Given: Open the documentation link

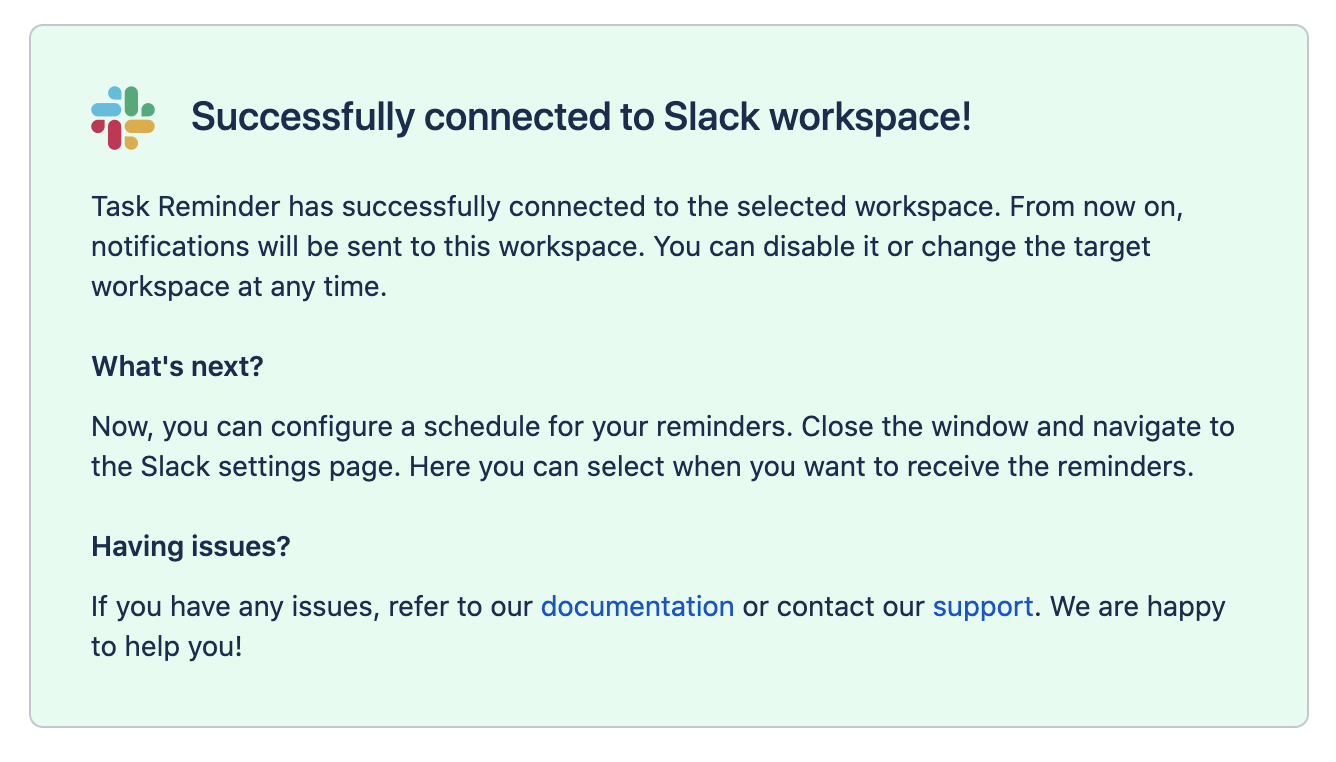Looking at the screenshot, I should (637, 606).
